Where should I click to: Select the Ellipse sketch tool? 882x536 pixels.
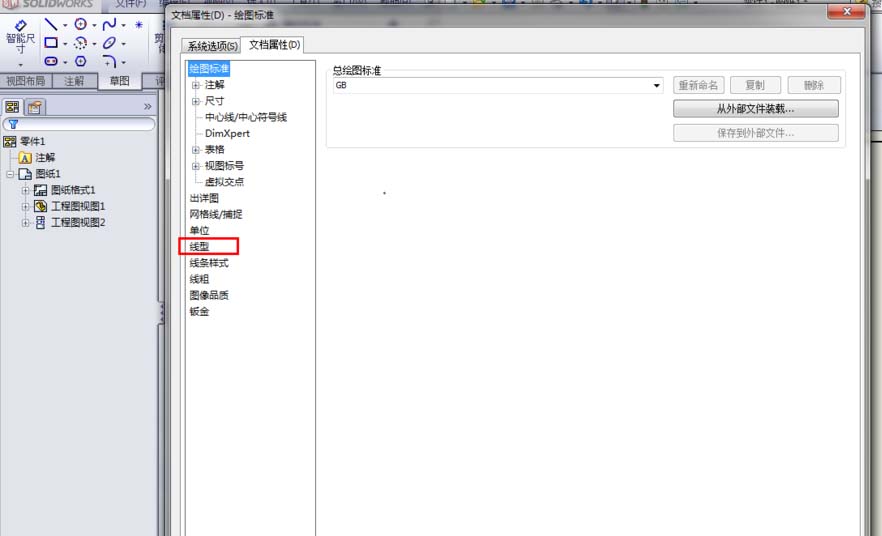[x=110, y=43]
